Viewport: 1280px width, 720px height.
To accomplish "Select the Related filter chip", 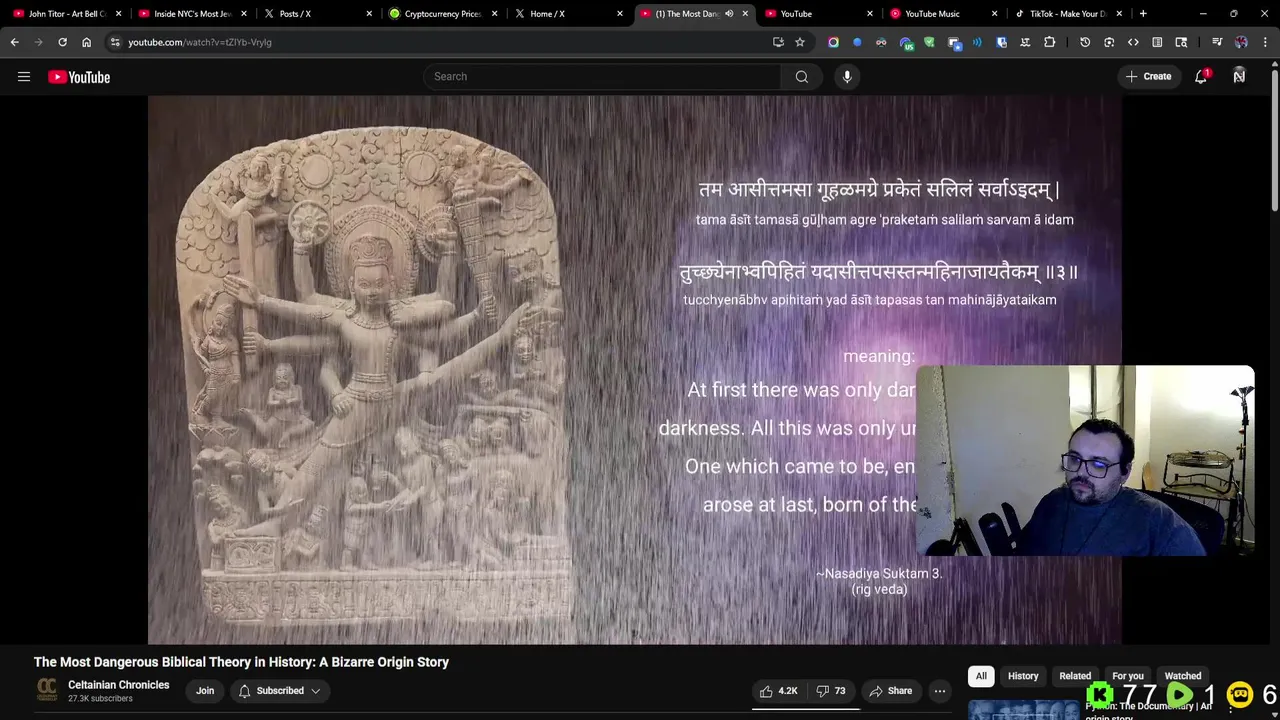I will [1075, 676].
